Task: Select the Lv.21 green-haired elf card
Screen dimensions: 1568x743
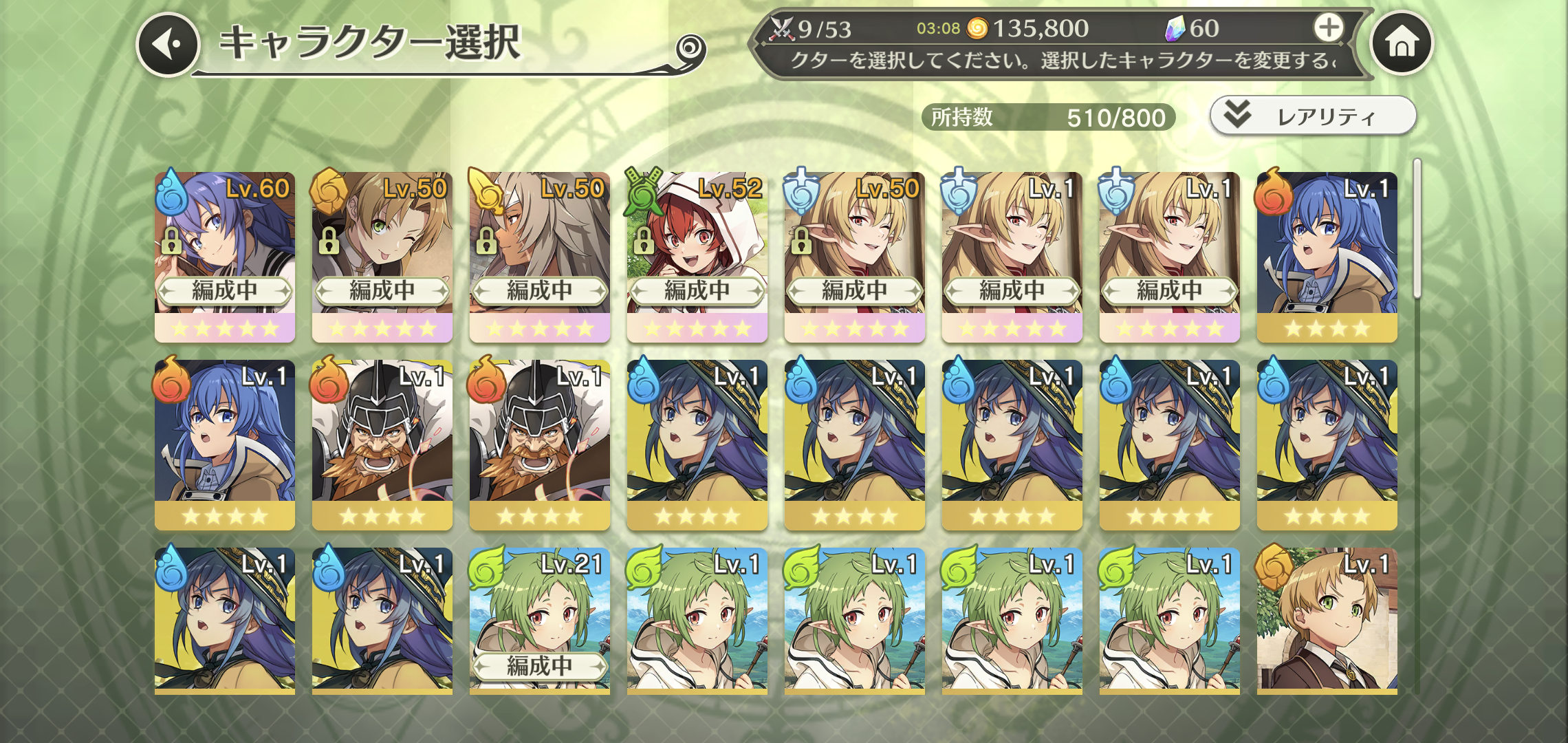Action: click(540, 621)
